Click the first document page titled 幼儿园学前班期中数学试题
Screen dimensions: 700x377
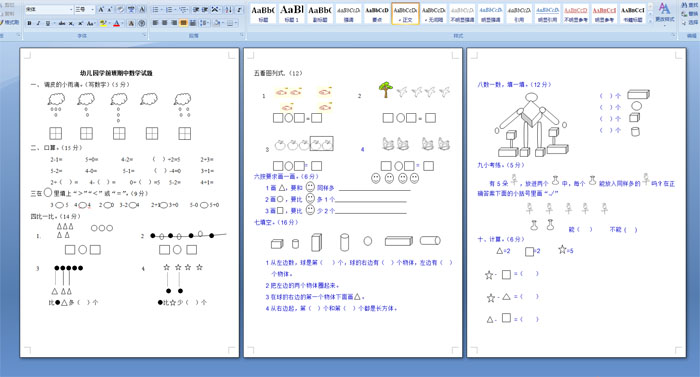[129, 202]
